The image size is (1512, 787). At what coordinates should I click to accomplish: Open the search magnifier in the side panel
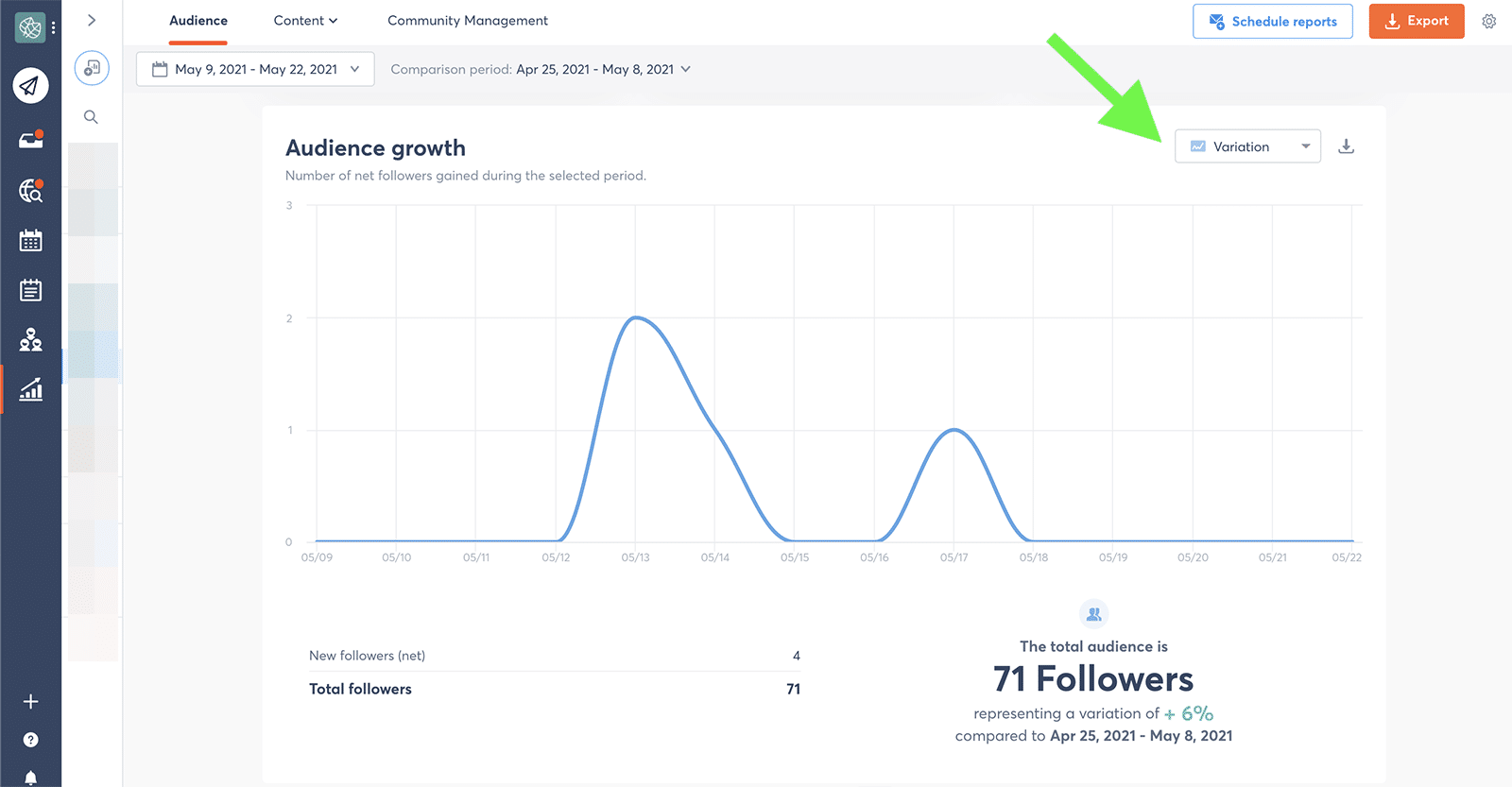coord(90,116)
